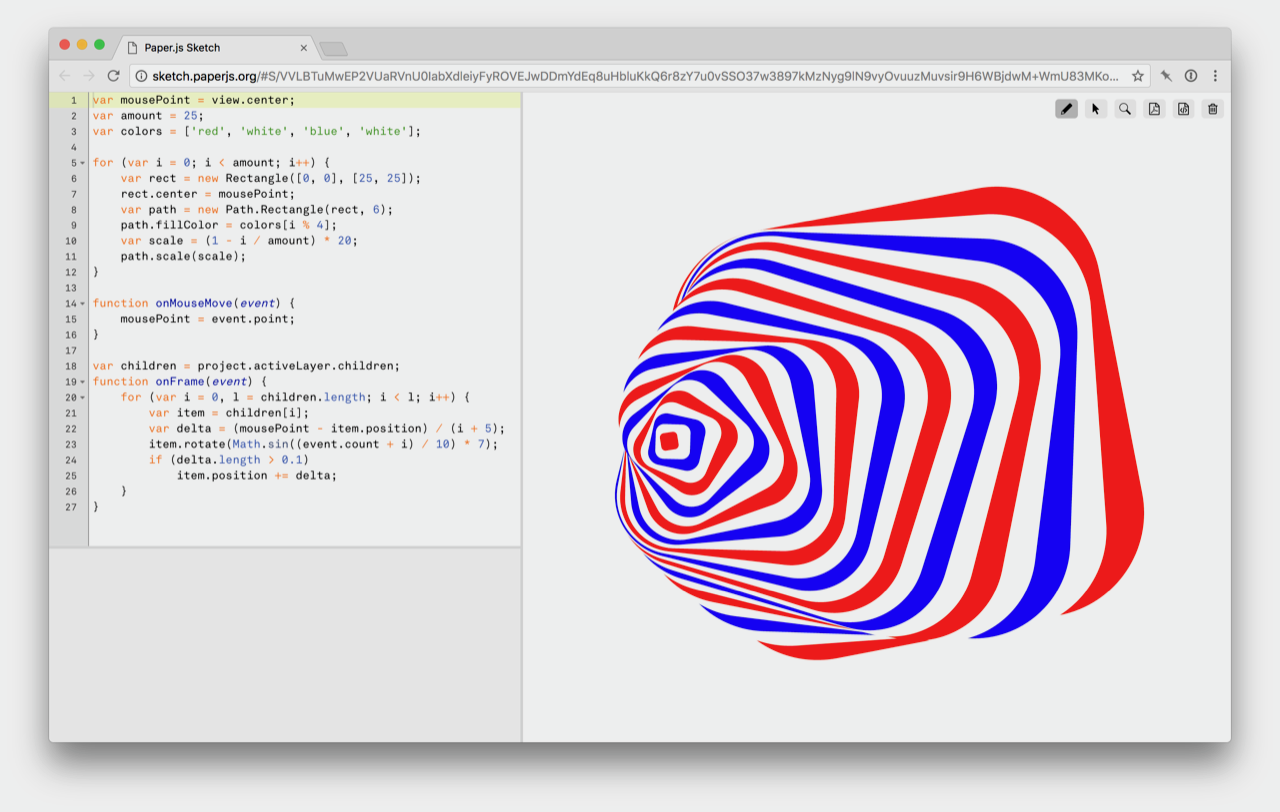Image resolution: width=1280 pixels, height=812 pixels.
Task: Click the pin extension icon
Action: click(1166, 76)
